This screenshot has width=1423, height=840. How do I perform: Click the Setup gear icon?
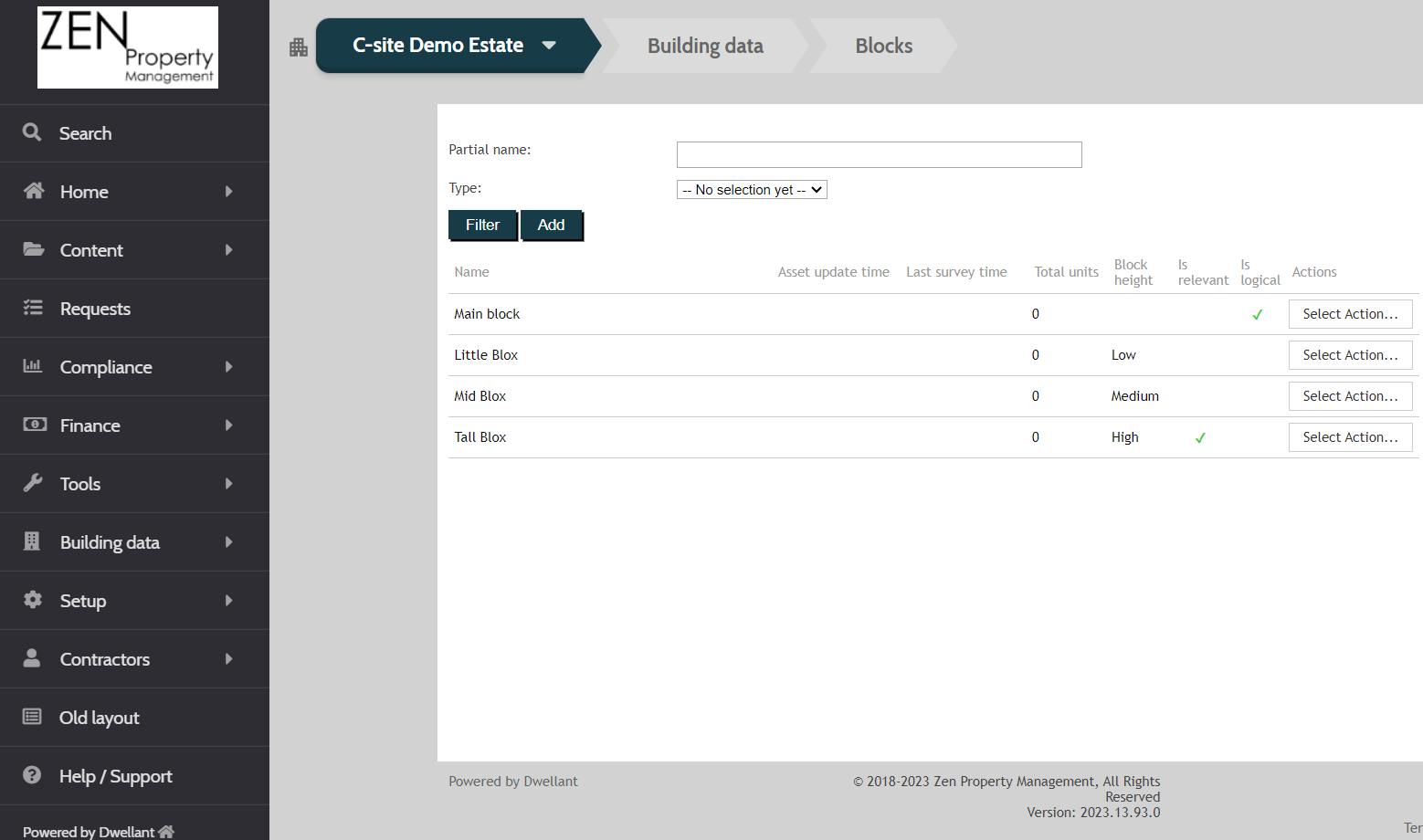click(x=33, y=600)
